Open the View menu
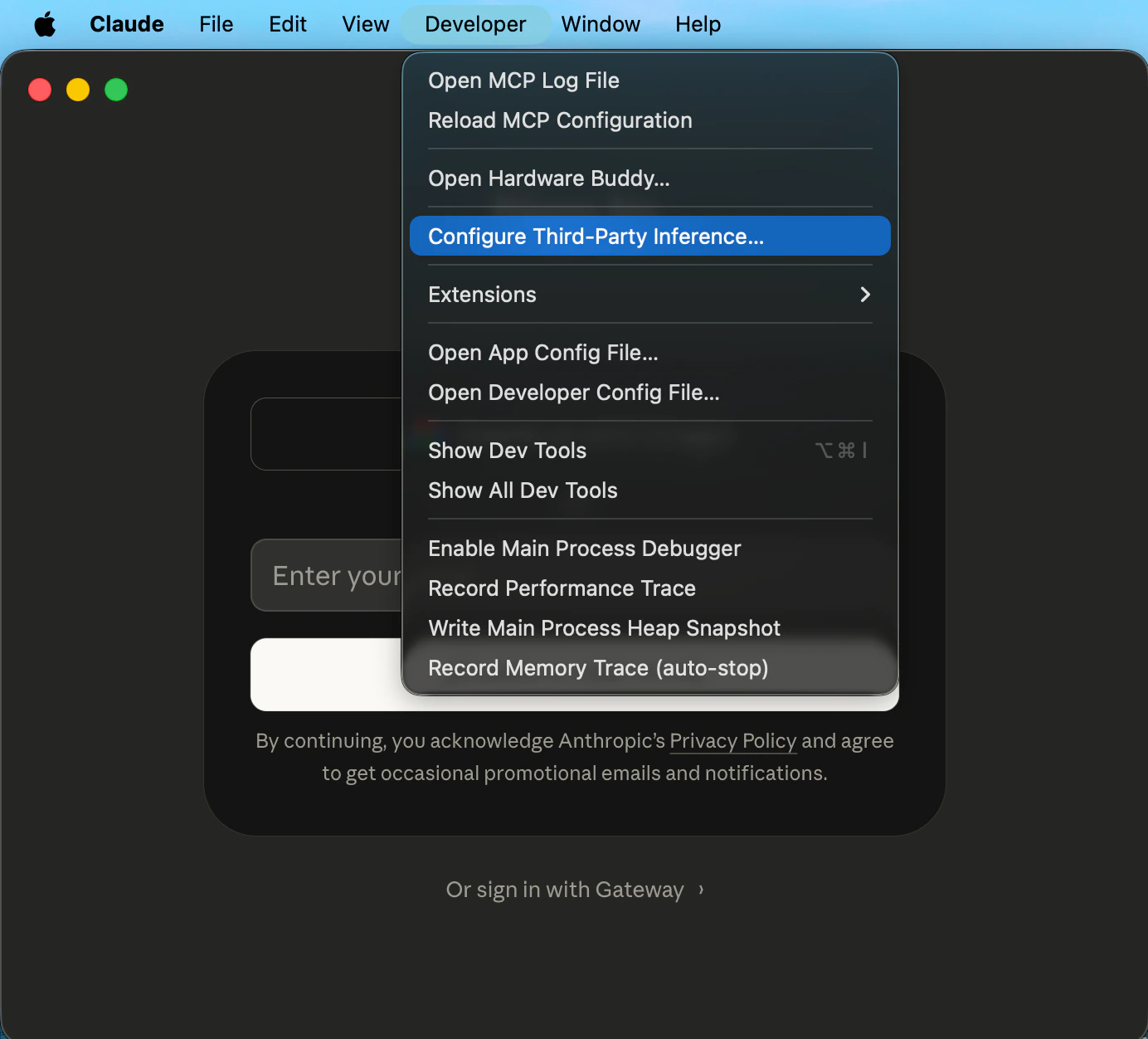1148x1039 pixels. point(366,24)
